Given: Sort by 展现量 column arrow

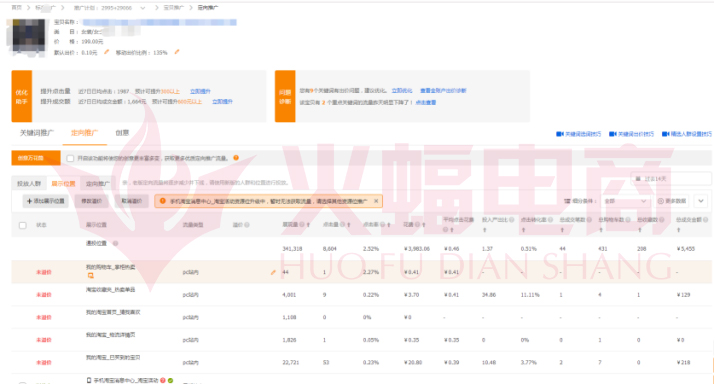Looking at the screenshot, I should (x=309, y=225).
